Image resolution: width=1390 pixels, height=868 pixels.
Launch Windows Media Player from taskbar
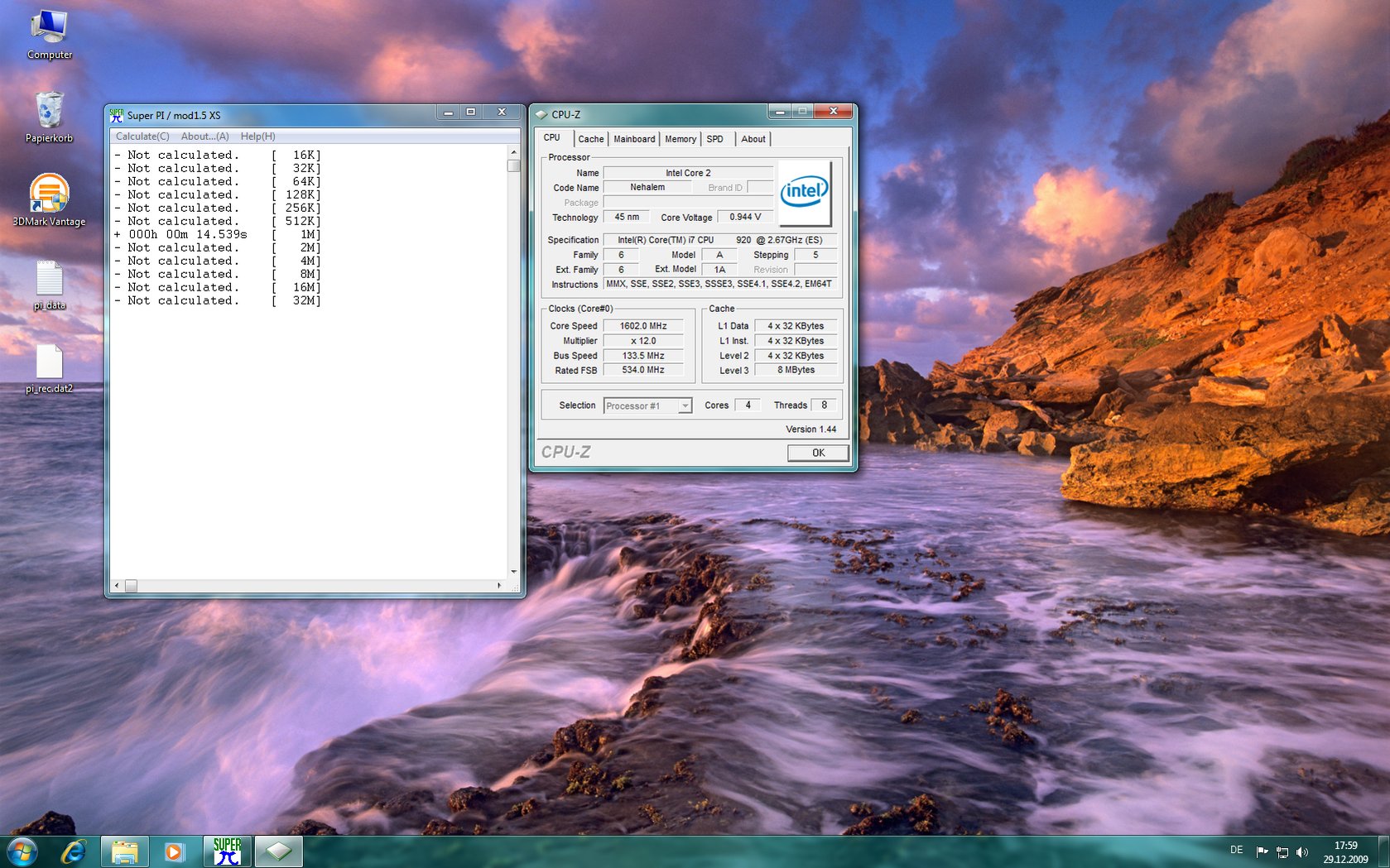[x=175, y=851]
